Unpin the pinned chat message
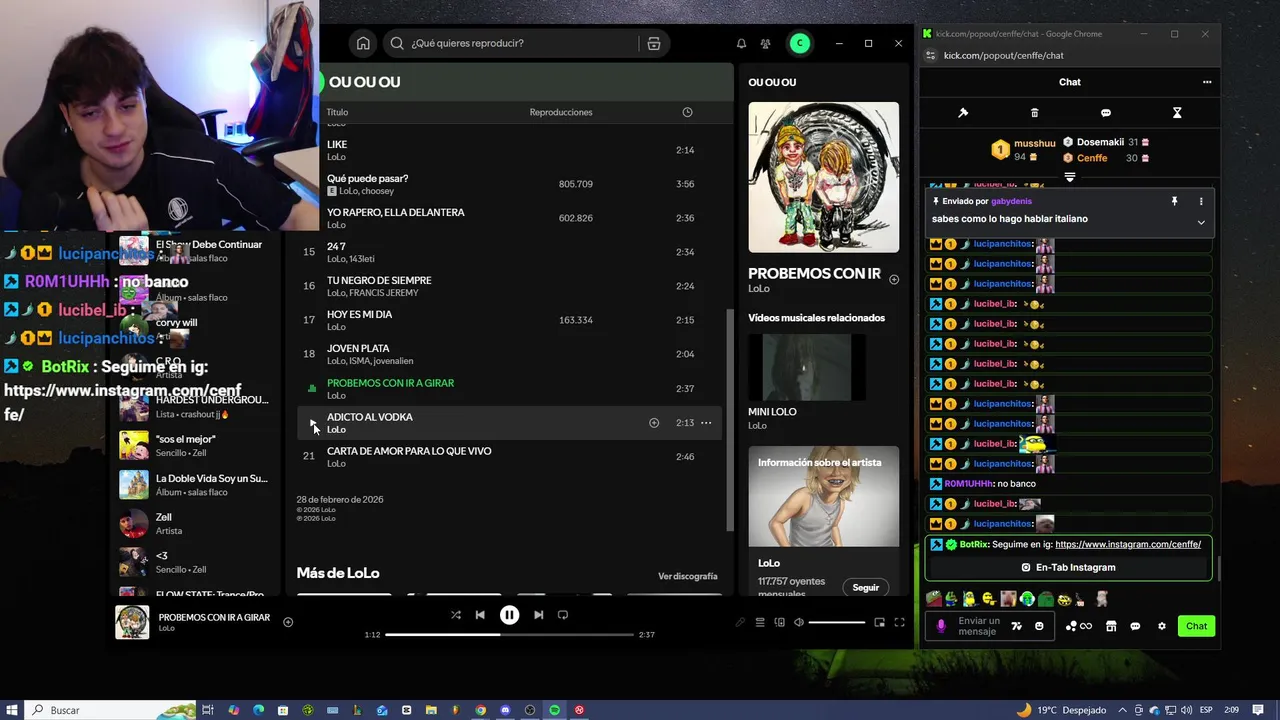The width and height of the screenshot is (1280, 720). 1175,201
